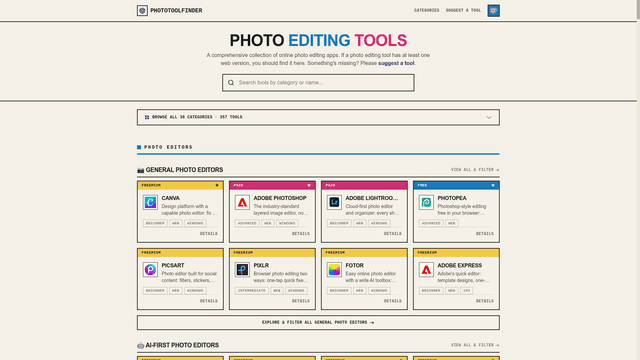Screen dimensions: 640x360
Task: Click the PHOTO EDITORS section heading
Action: click(x=168, y=147)
